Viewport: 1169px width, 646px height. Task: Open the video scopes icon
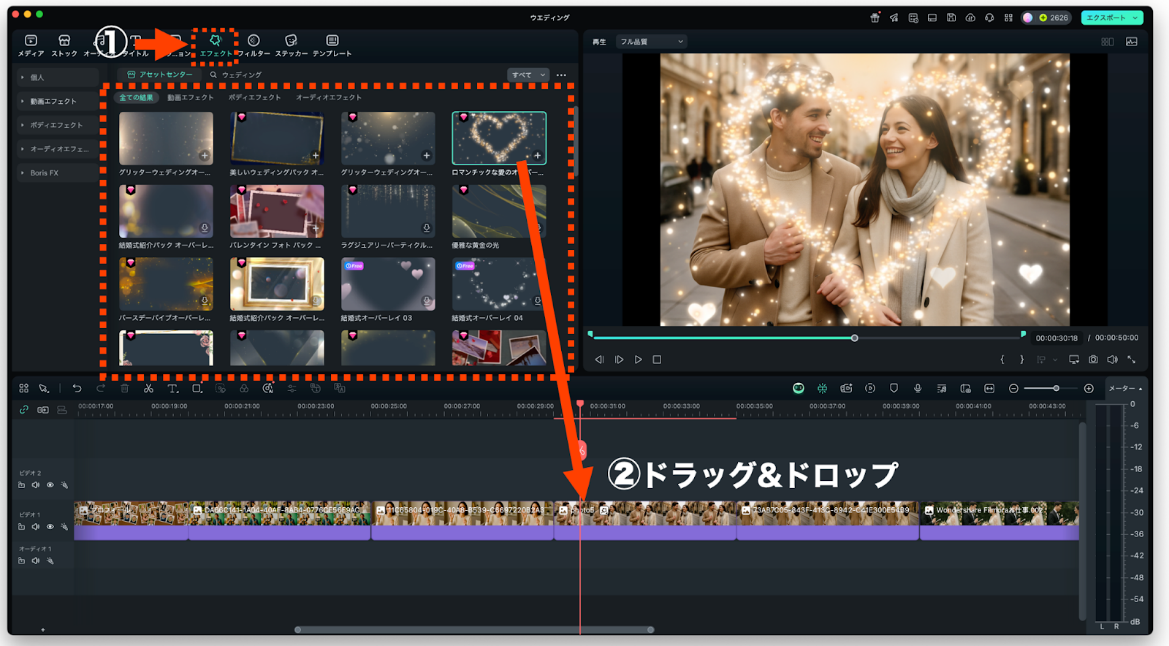[1132, 42]
